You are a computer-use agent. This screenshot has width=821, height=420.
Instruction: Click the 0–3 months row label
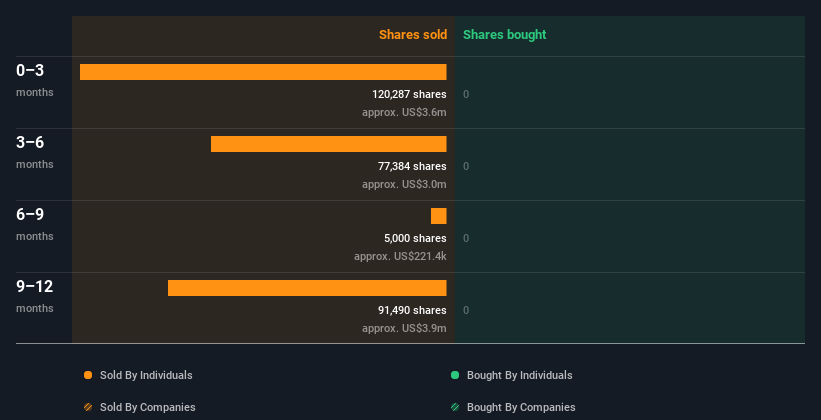[x=35, y=80]
